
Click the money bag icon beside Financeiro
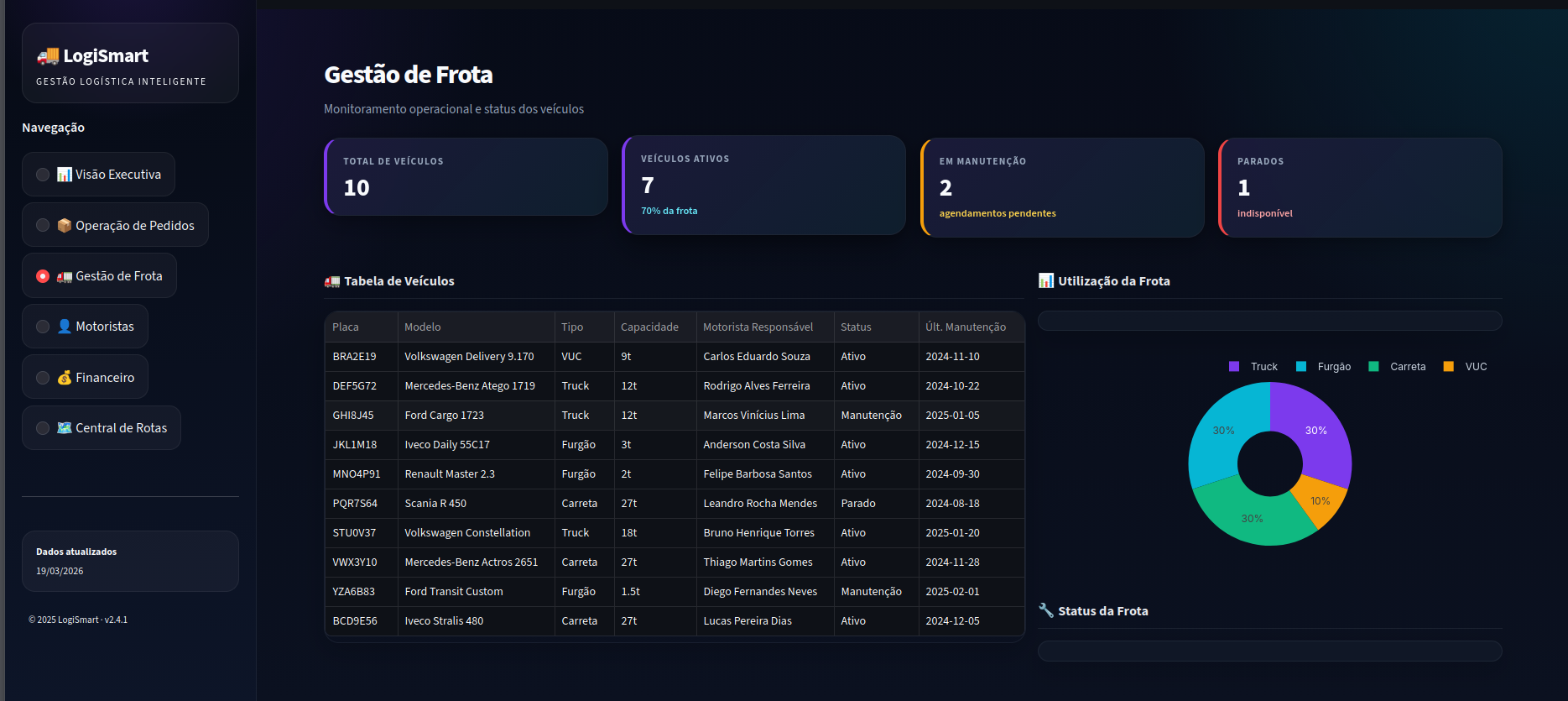65,378
